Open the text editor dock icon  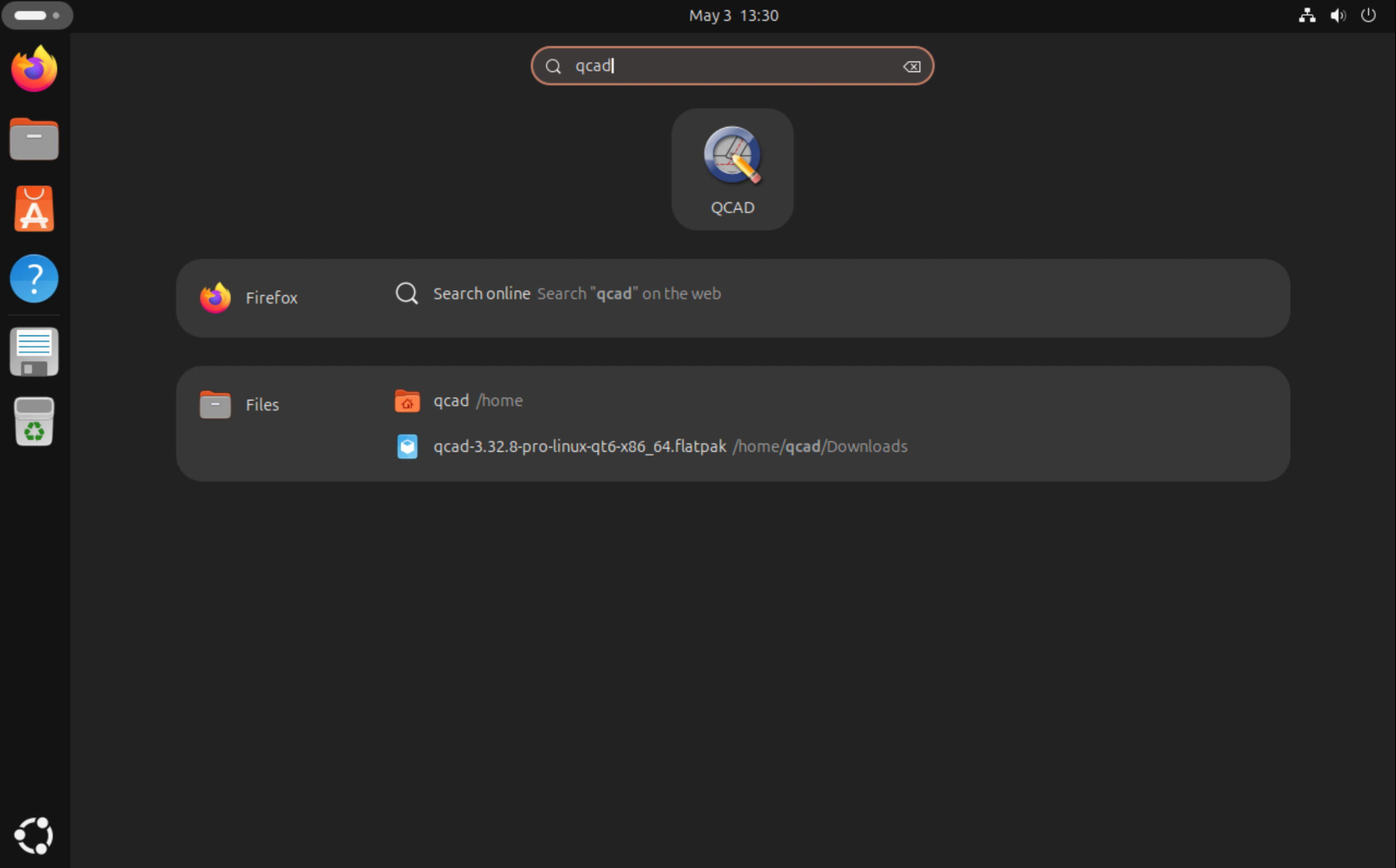pos(34,352)
